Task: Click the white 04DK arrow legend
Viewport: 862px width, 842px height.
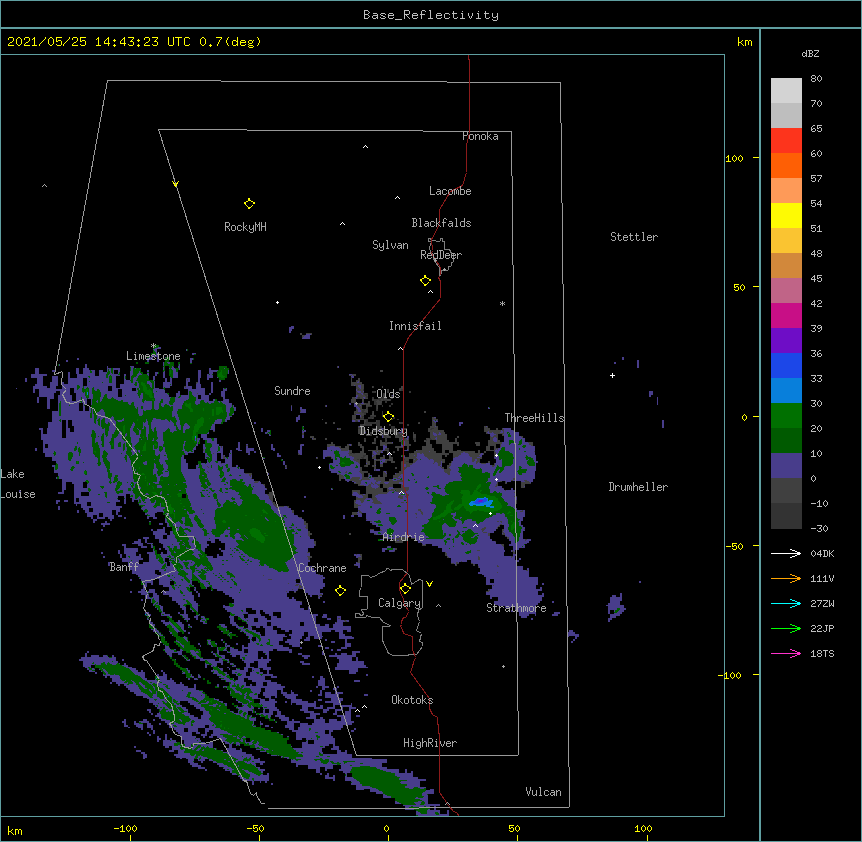Action: point(786,553)
